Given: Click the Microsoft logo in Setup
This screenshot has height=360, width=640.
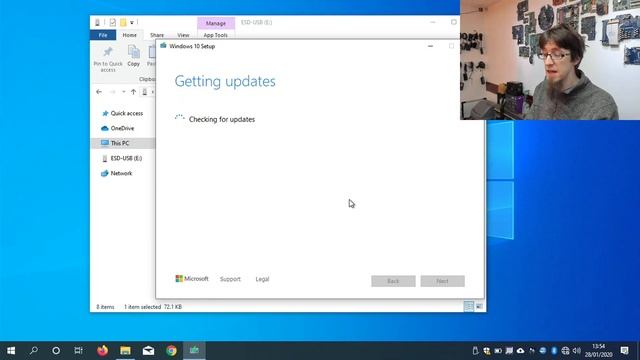Looking at the screenshot, I should coord(192,279).
